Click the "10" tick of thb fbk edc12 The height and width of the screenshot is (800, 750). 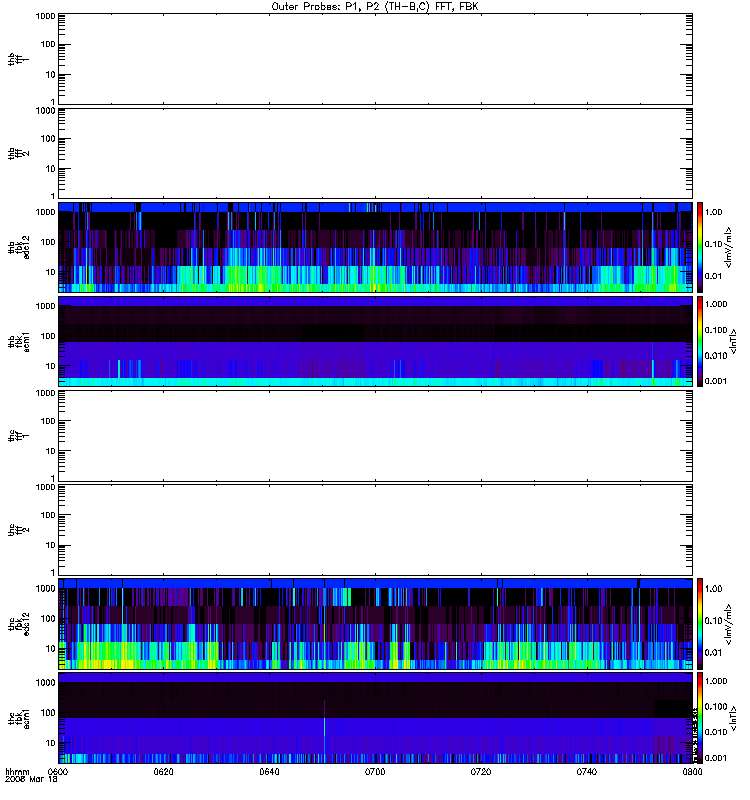pos(51,272)
